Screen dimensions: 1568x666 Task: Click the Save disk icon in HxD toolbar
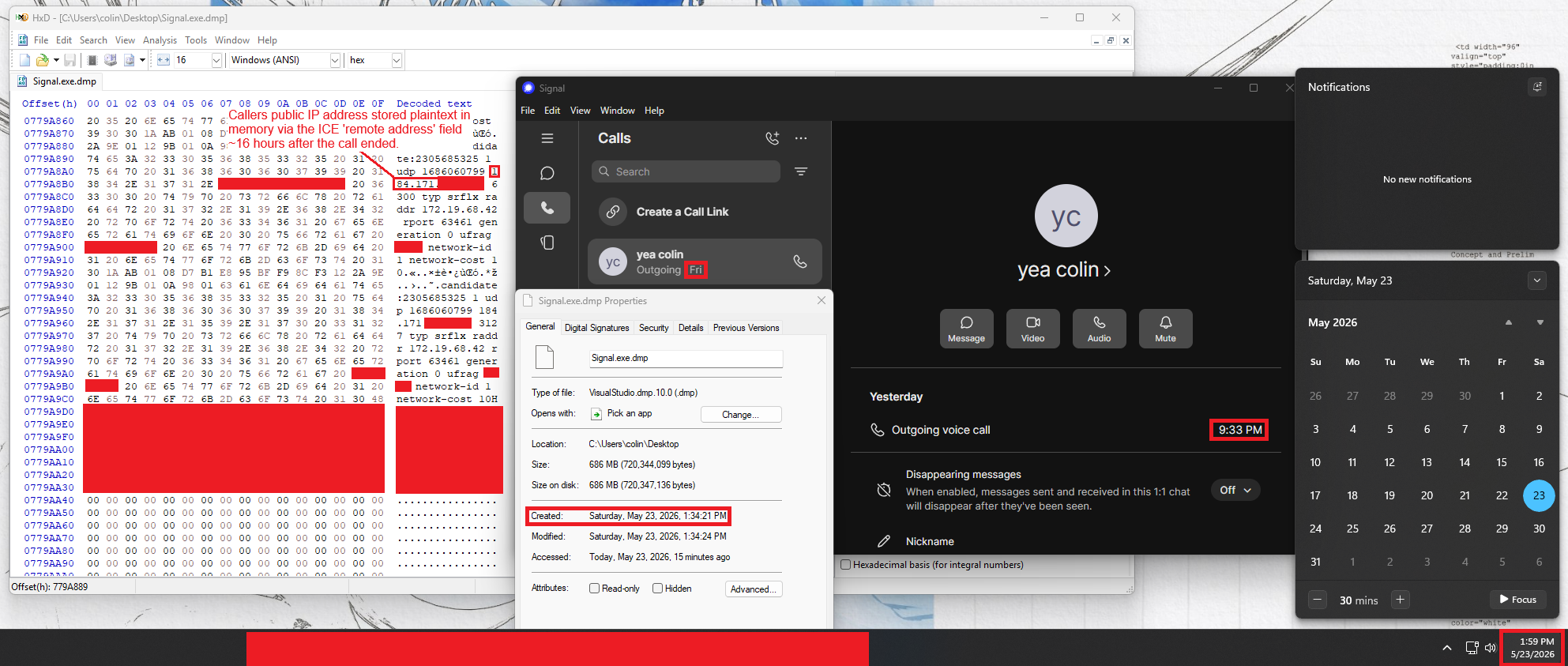[70, 60]
